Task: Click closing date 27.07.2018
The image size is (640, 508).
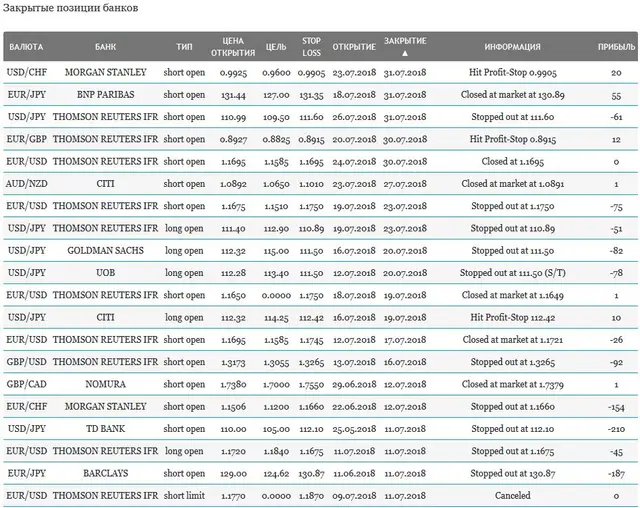Action: point(405,184)
